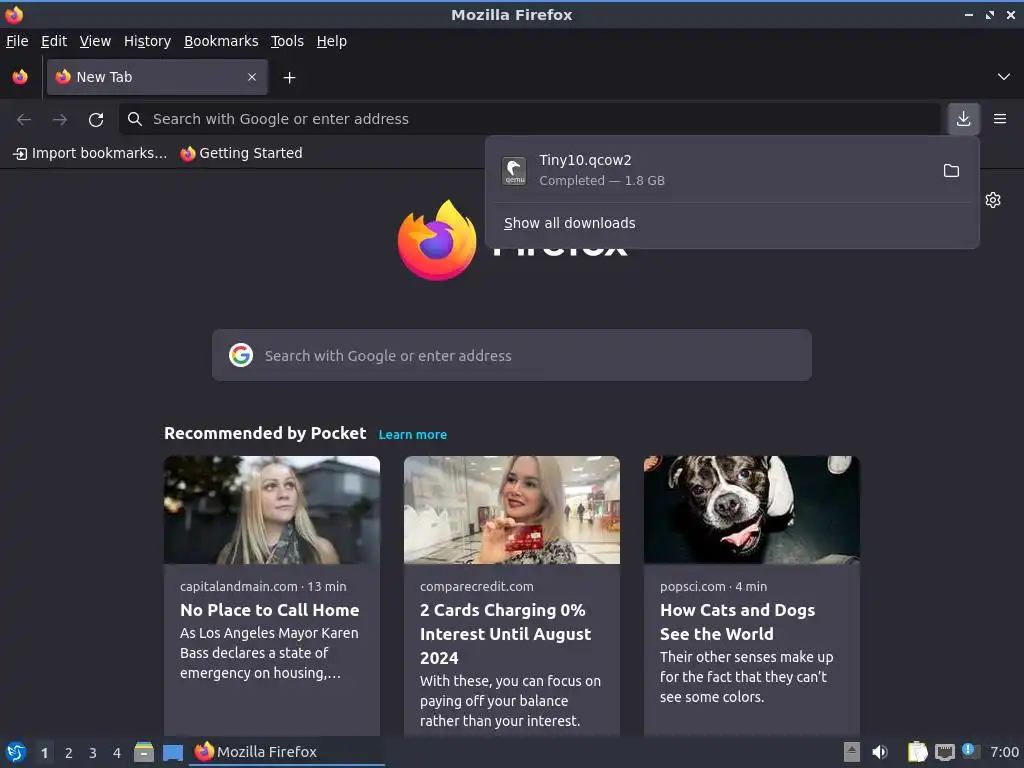
Task: Click the magnifier icon in address bar
Action: coord(135,119)
